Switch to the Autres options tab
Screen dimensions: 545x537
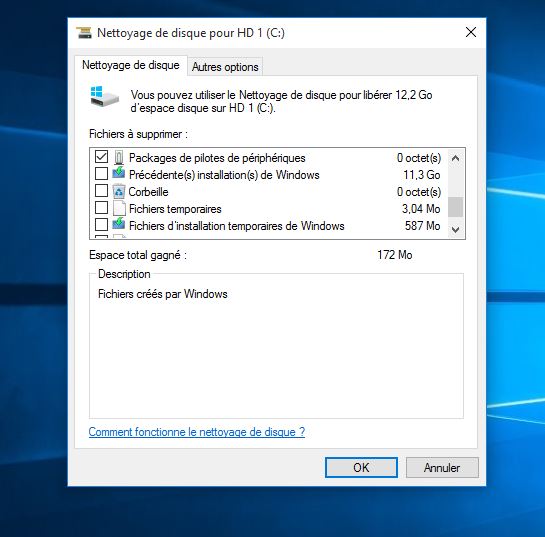click(225, 67)
